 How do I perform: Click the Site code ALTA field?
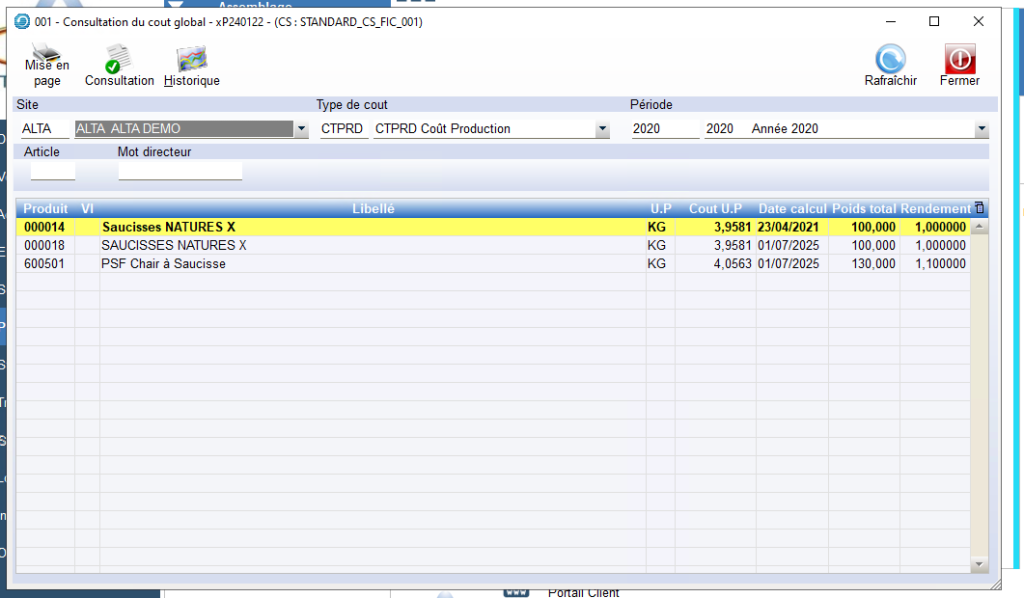(44, 129)
